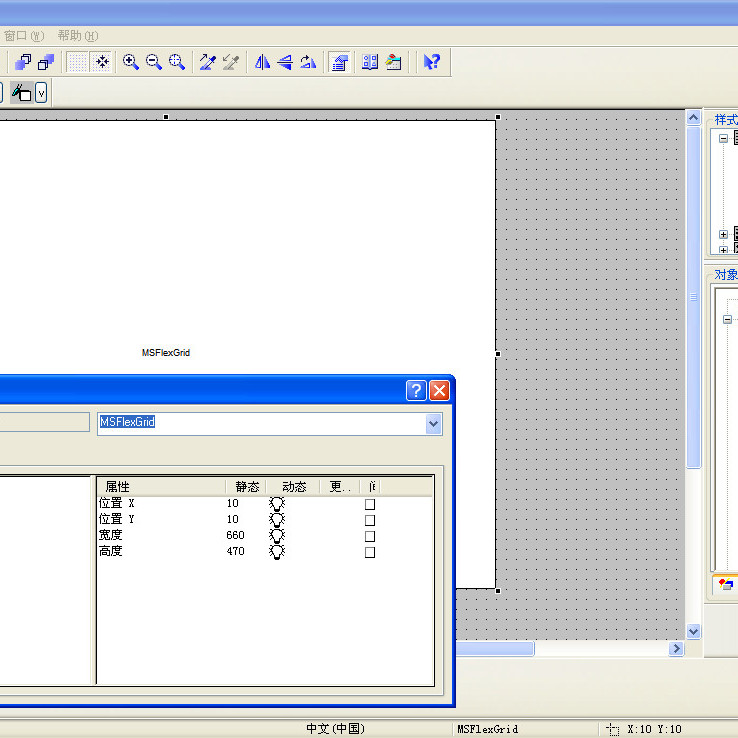Image resolution: width=738 pixels, height=738 pixels.
Task: Click the 静态 column header
Action: pyautogui.click(x=246, y=487)
